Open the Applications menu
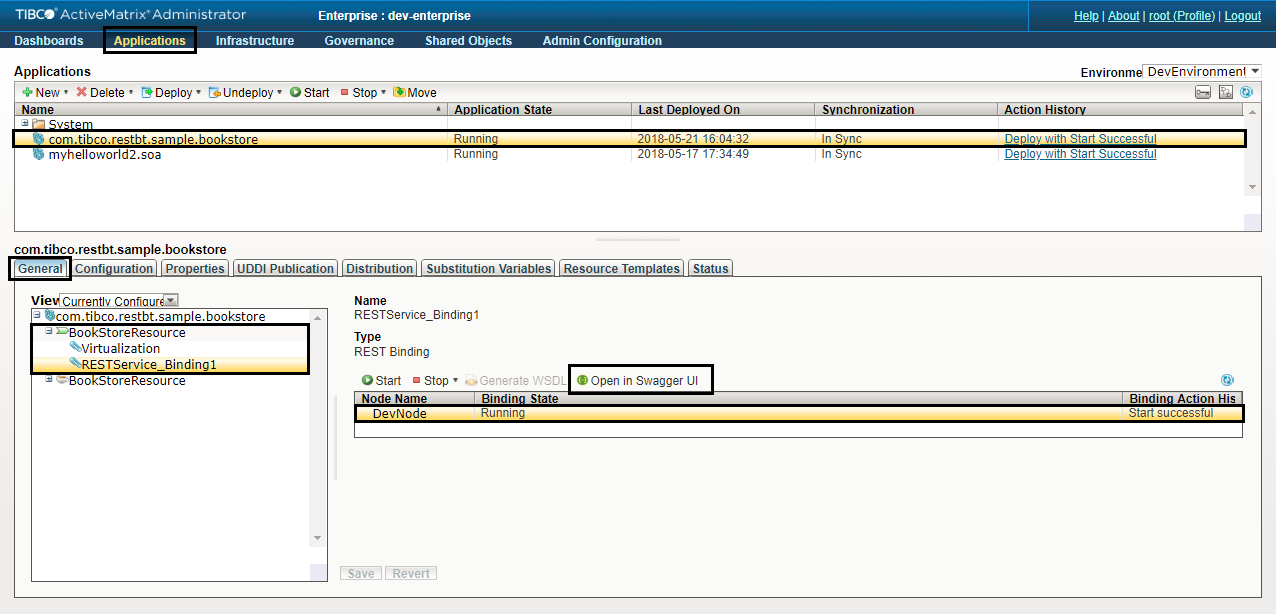The width and height of the screenshot is (1276, 614). (x=150, y=41)
